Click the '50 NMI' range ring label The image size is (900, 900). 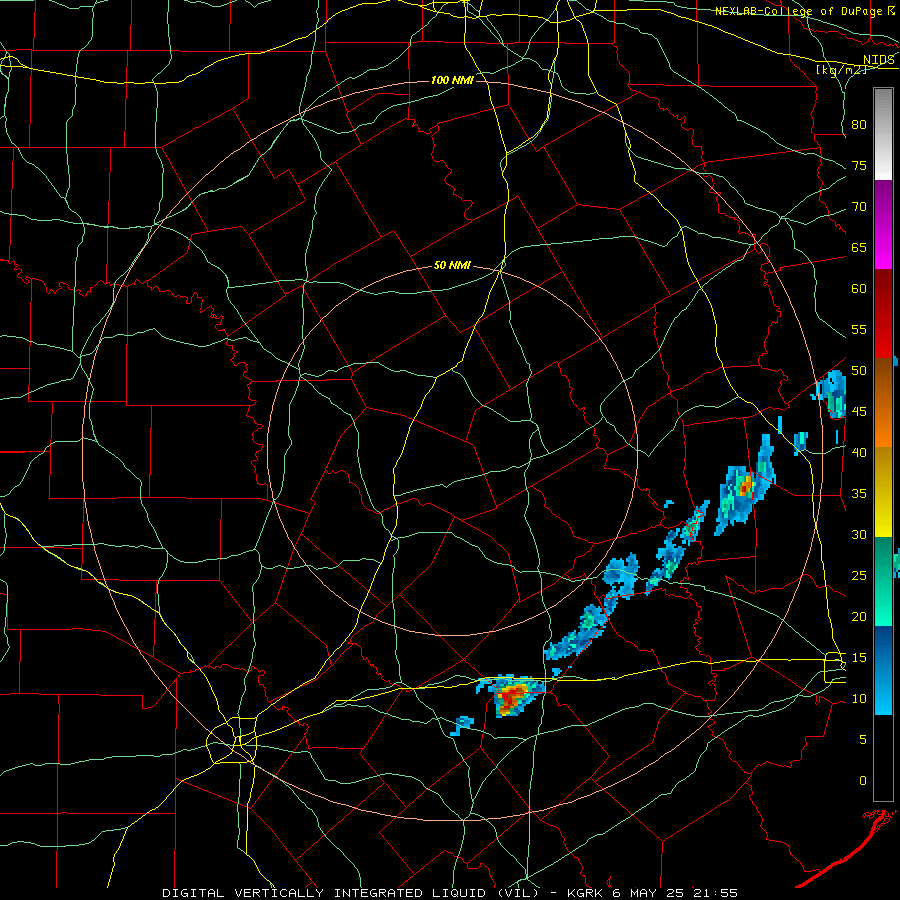(452, 265)
